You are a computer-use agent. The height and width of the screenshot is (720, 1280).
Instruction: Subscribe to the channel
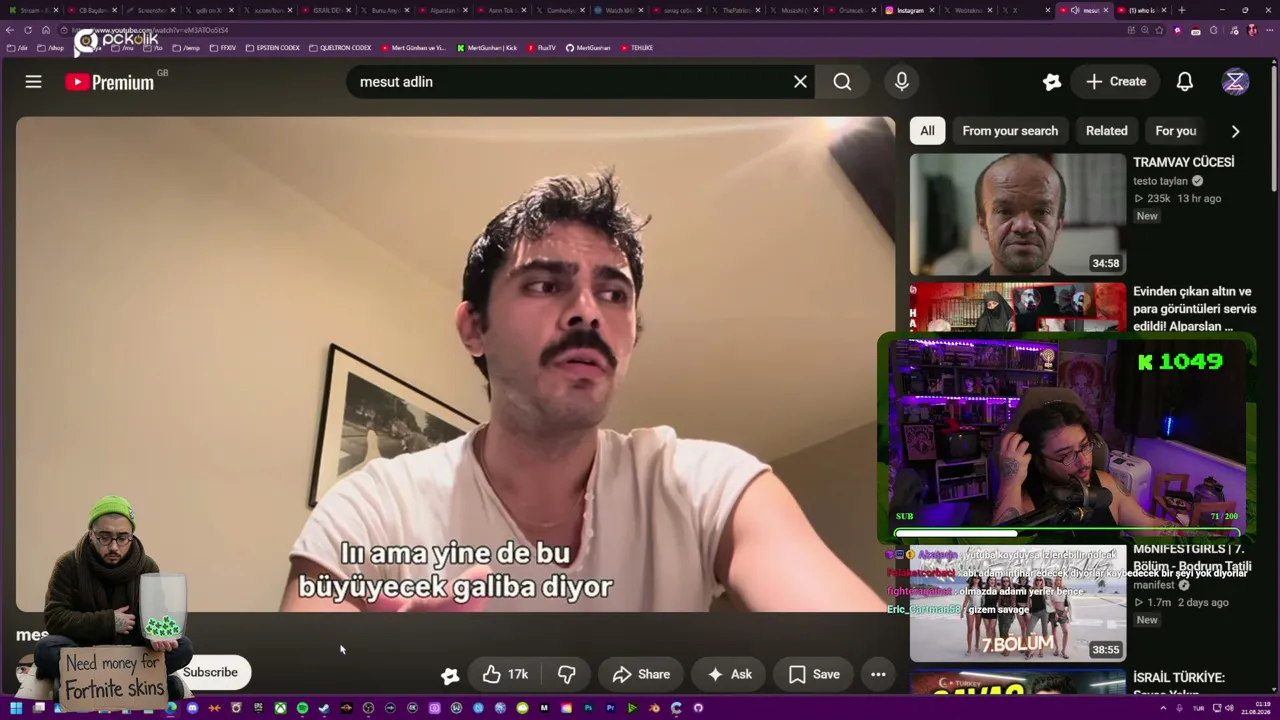pos(210,672)
